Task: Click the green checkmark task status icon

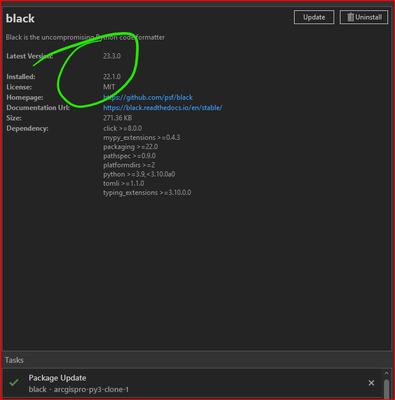Action: tap(14, 383)
